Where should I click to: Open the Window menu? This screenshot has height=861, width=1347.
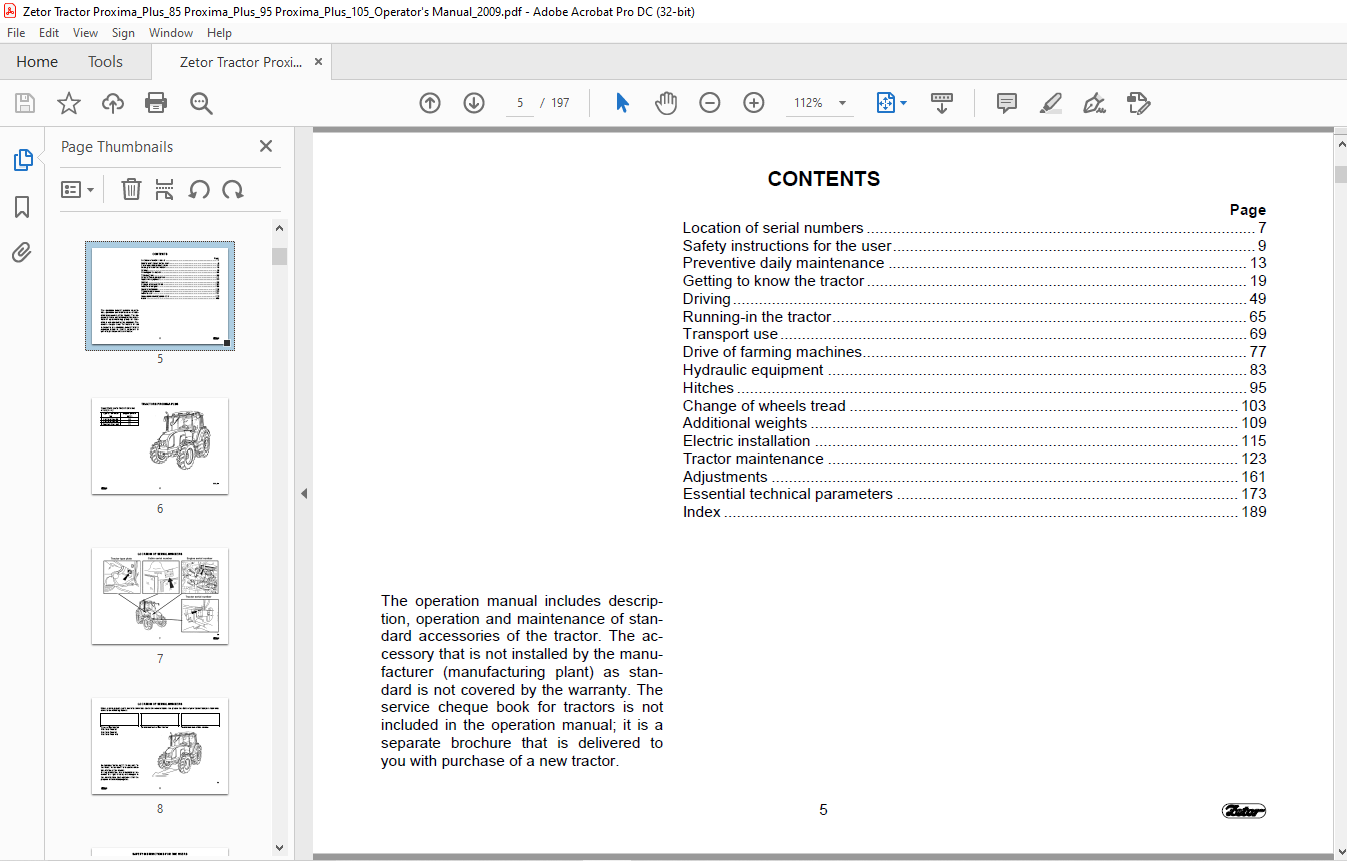point(171,33)
